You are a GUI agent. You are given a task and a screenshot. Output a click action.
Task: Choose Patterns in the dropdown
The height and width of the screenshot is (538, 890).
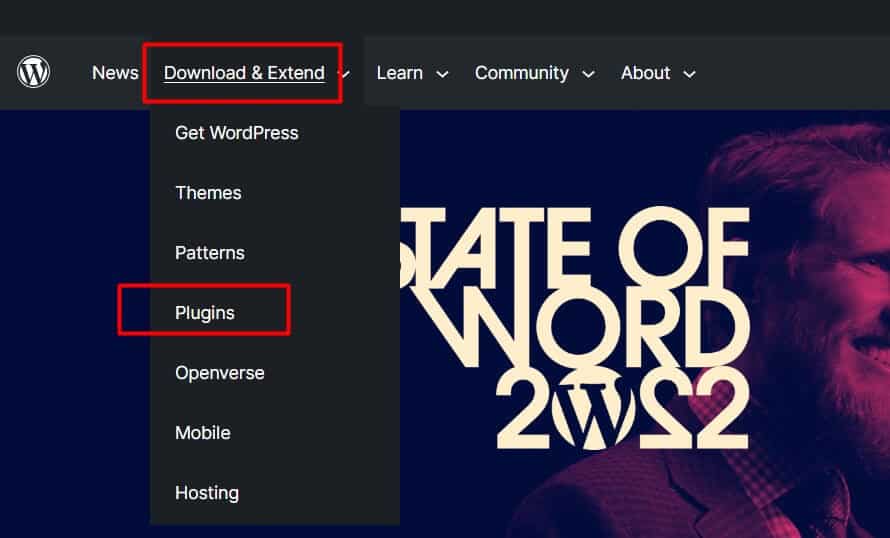pos(210,253)
